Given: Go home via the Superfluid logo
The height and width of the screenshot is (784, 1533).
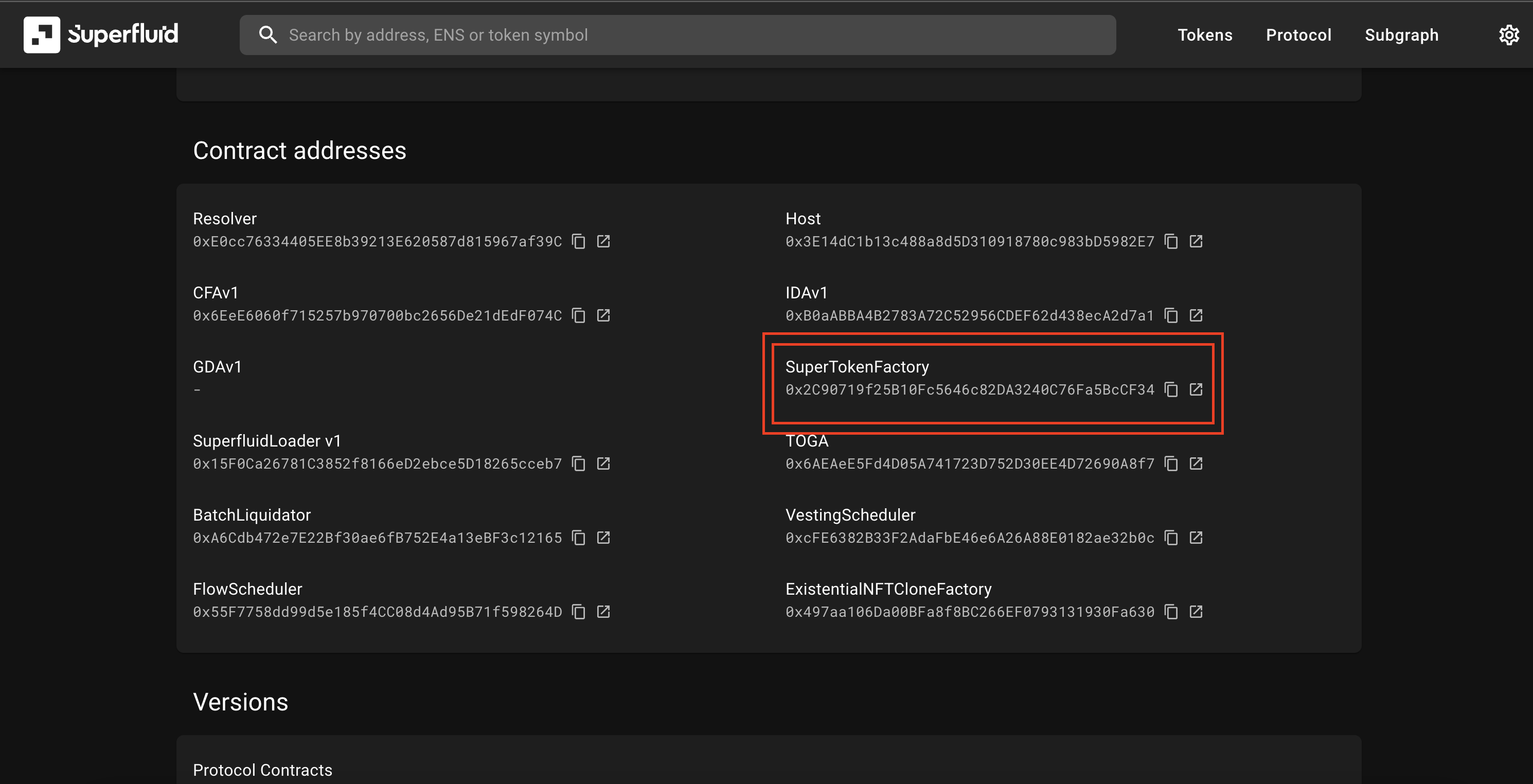Looking at the screenshot, I should pyautogui.click(x=101, y=34).
